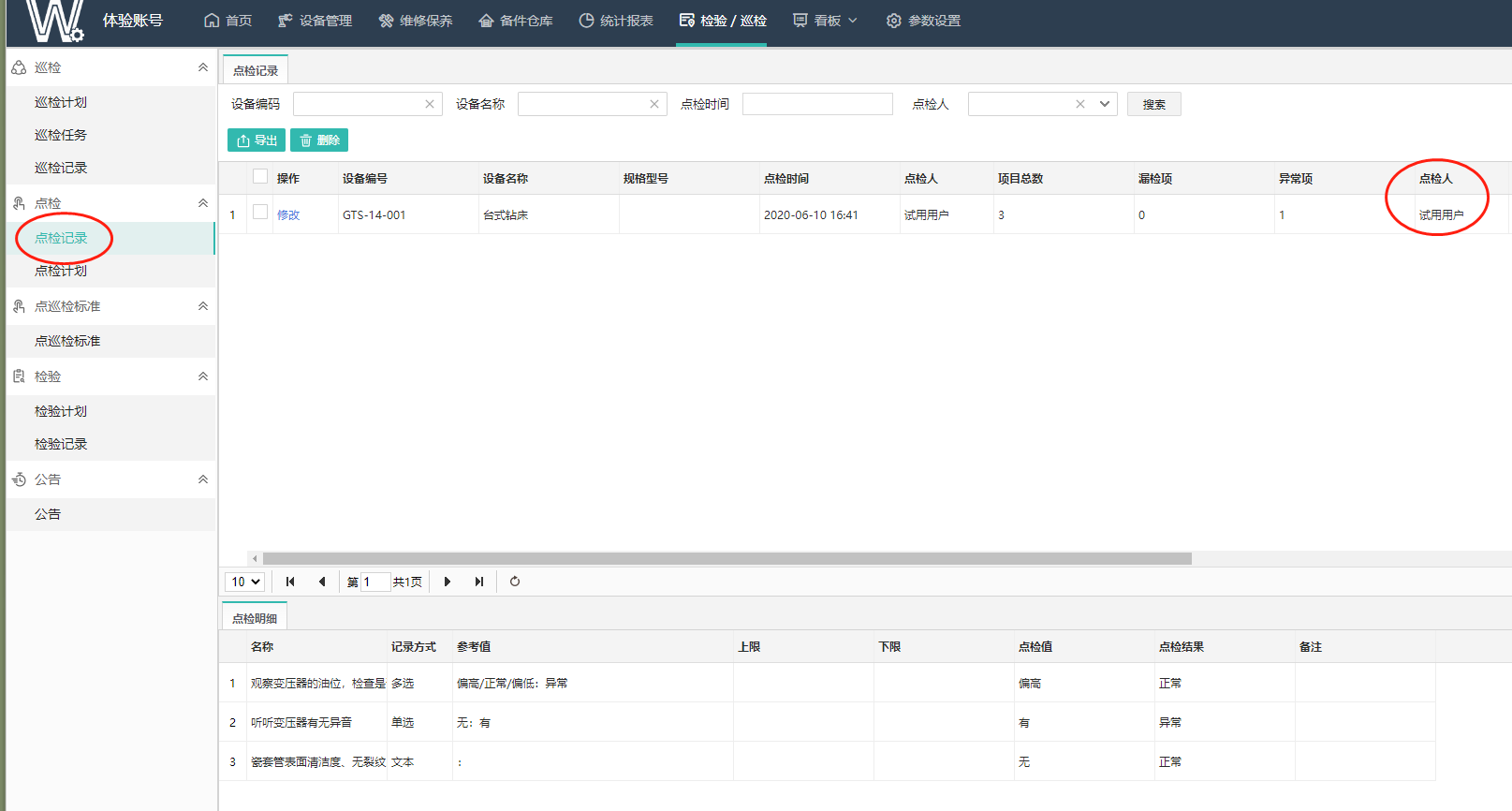
Task: Select the 检验 / 巡检 menu
Action: point(722,21)
